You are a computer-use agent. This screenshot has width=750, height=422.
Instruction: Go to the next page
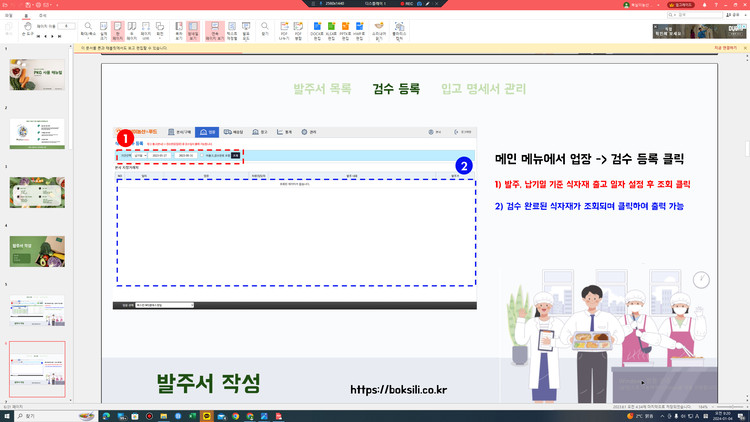coord(53,36)
